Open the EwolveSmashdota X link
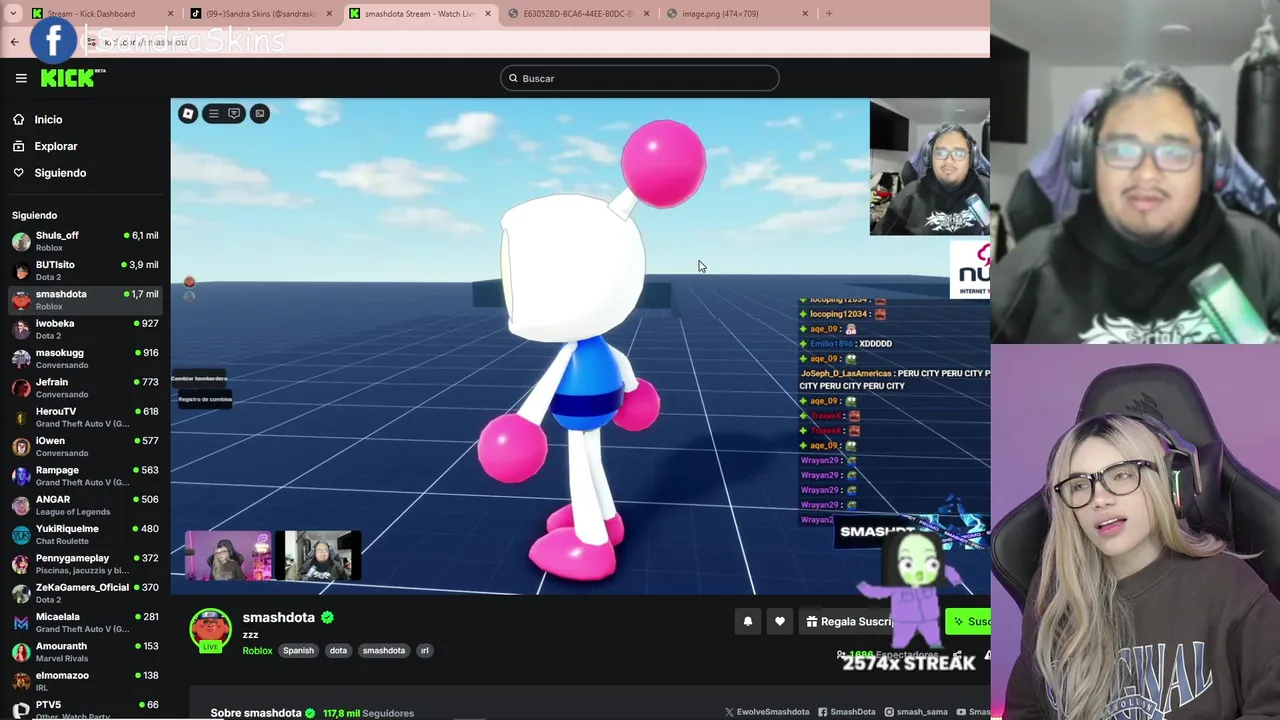The width and height of the screenshot is (1280, 720). pyautogui.click(x=767, y=712)
